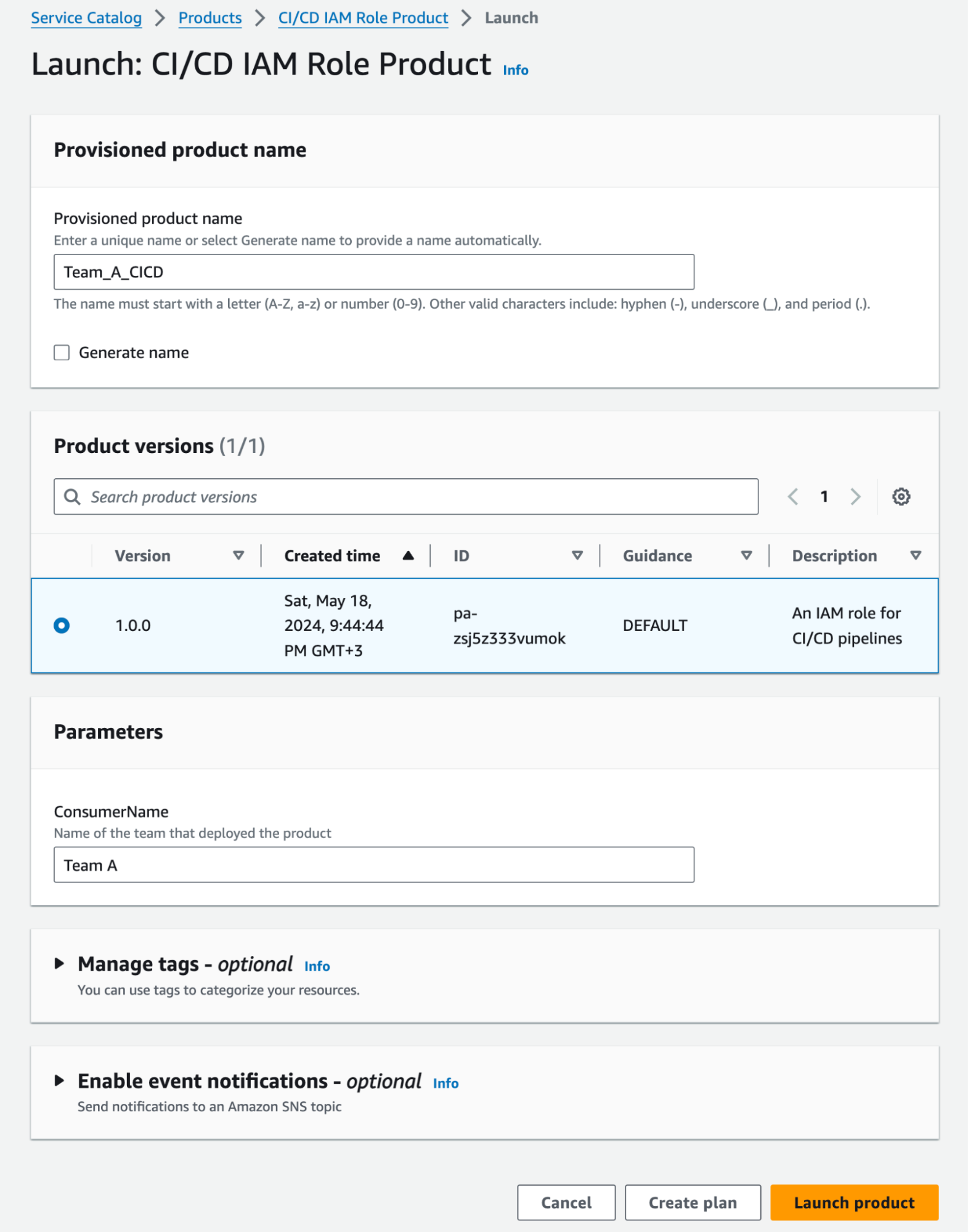Go to previous page of product versions
Screen dimensions: 968x1232
[793, 497]
